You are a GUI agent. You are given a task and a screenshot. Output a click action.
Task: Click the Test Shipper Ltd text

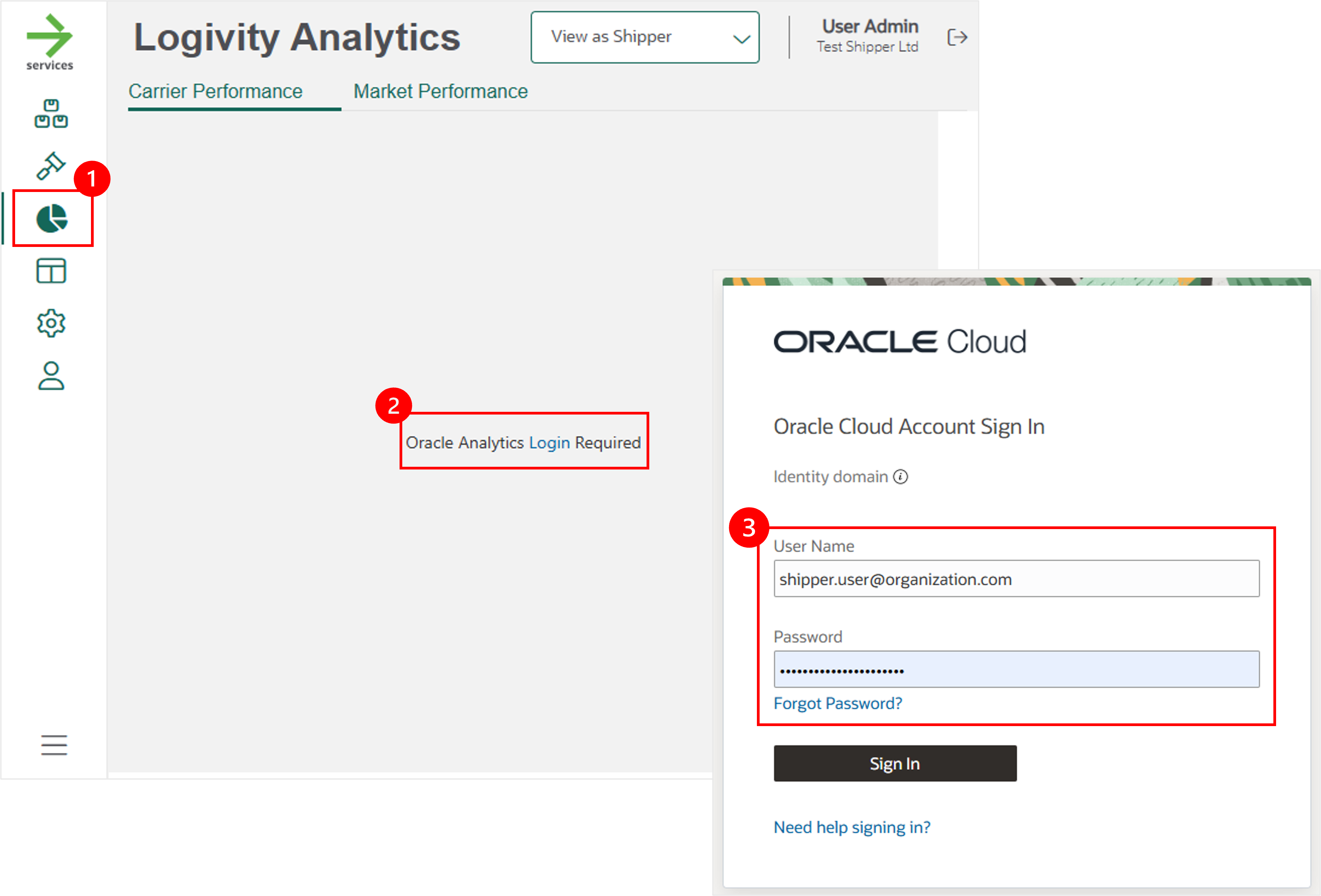click(x=867, y=46)
